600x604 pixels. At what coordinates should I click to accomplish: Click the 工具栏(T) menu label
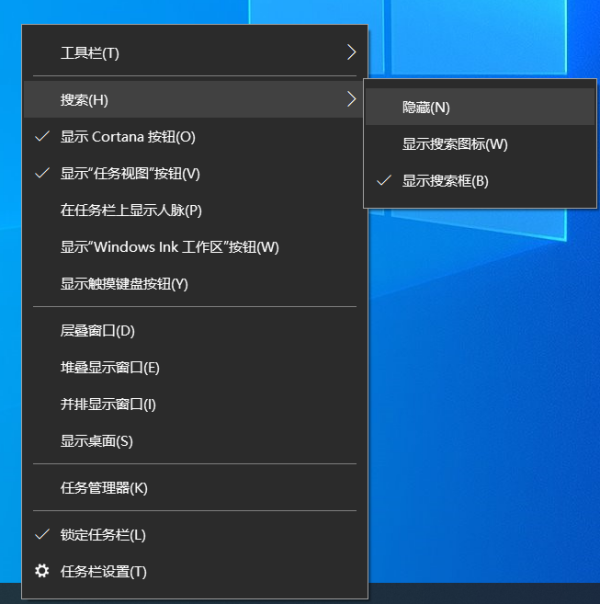pyautogui.click(x=90, y=53)
